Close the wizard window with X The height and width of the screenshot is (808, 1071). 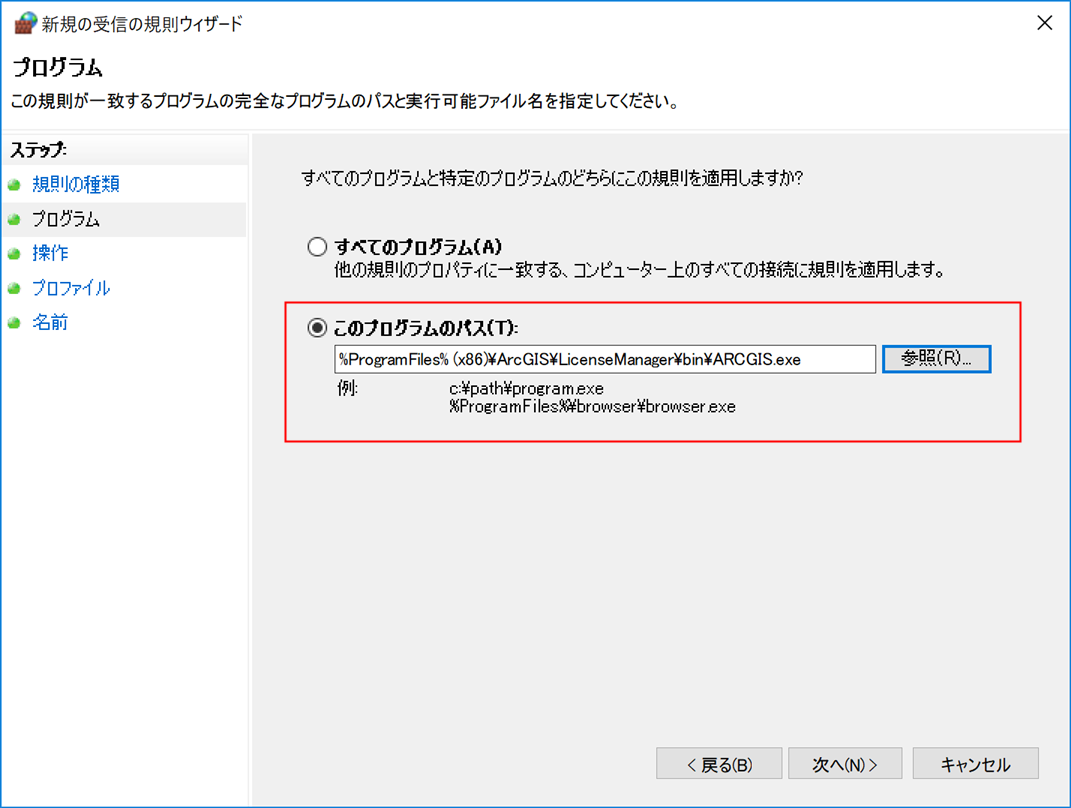coord(1044,23)
